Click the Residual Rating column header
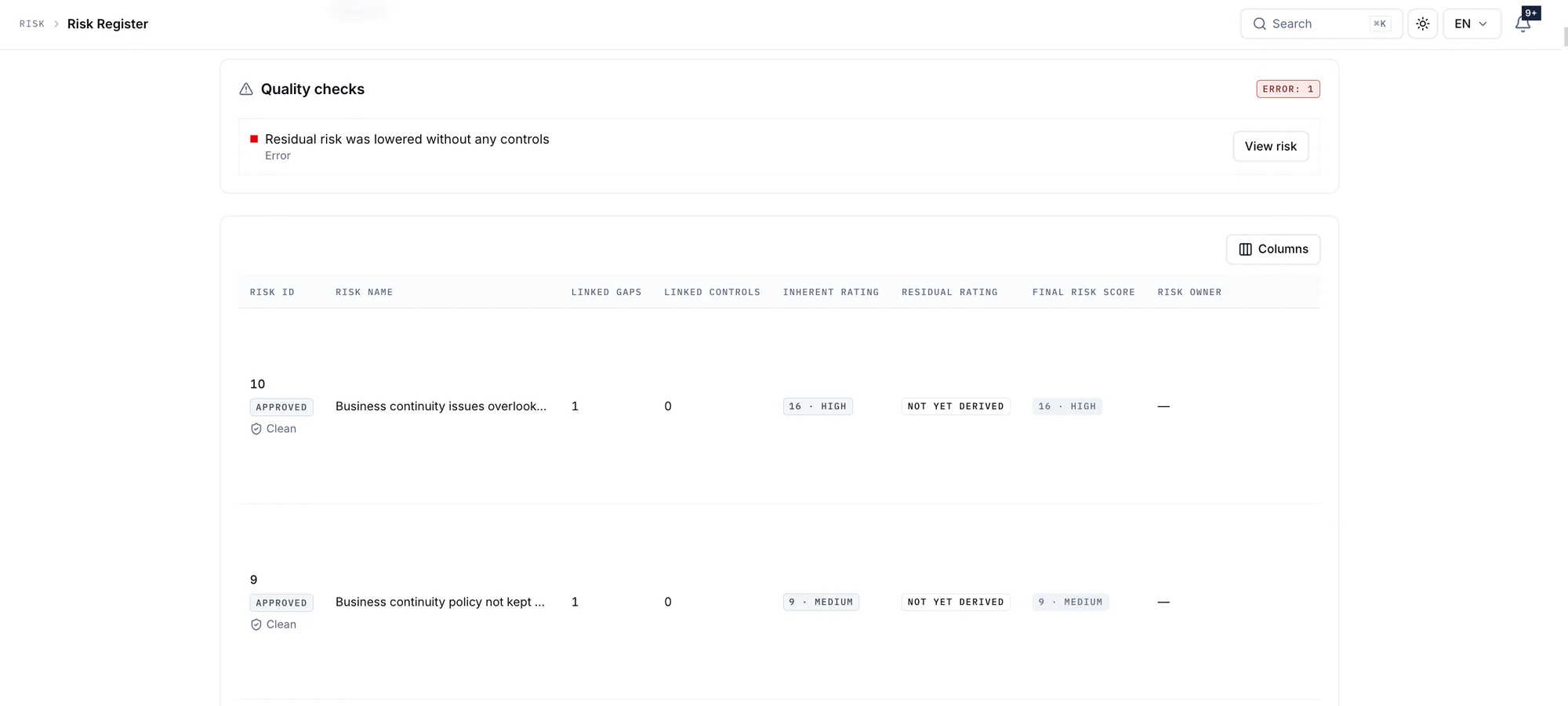1568x706 pixels. click(949, 292)
